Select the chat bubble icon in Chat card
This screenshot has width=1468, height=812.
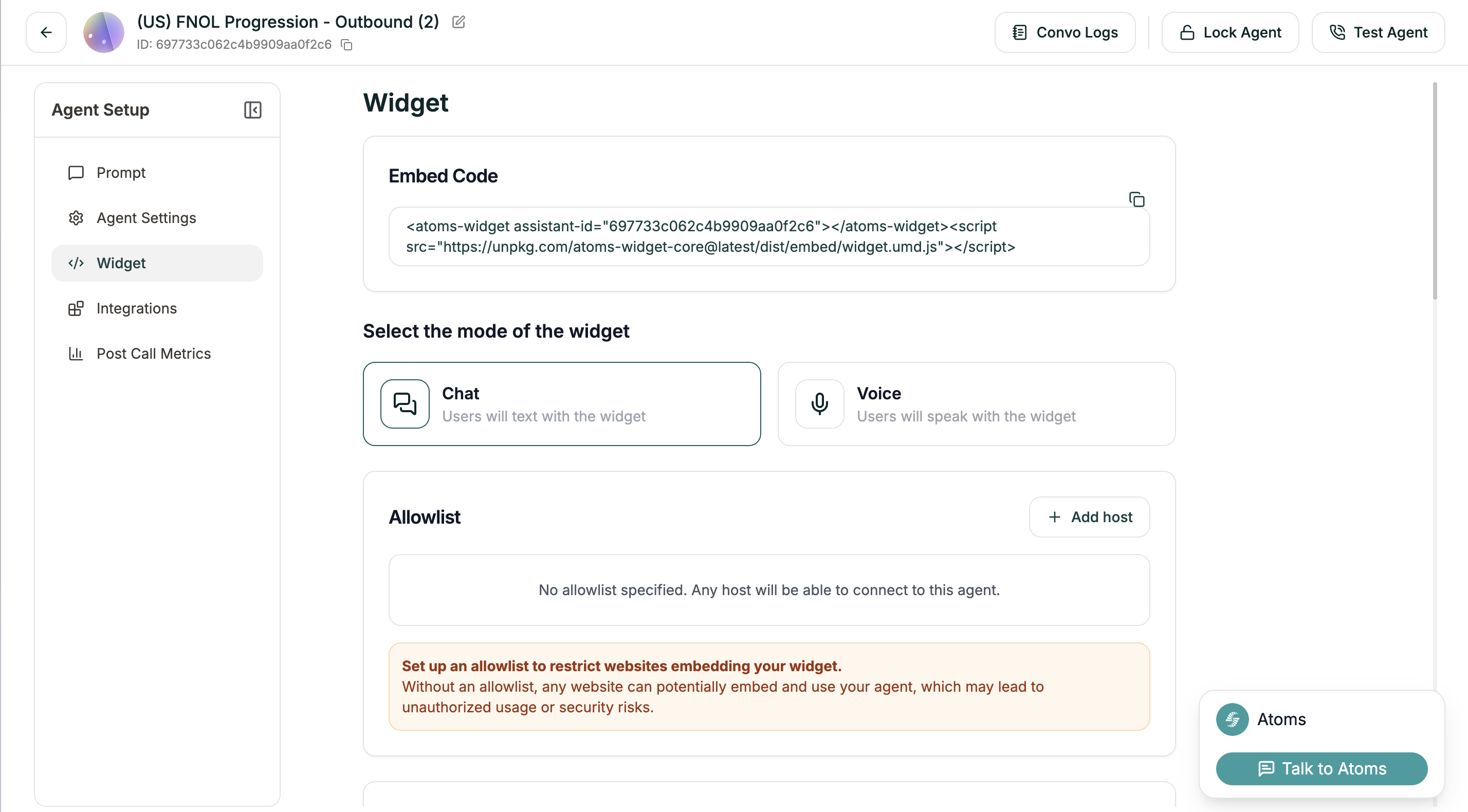pos(404,403)
